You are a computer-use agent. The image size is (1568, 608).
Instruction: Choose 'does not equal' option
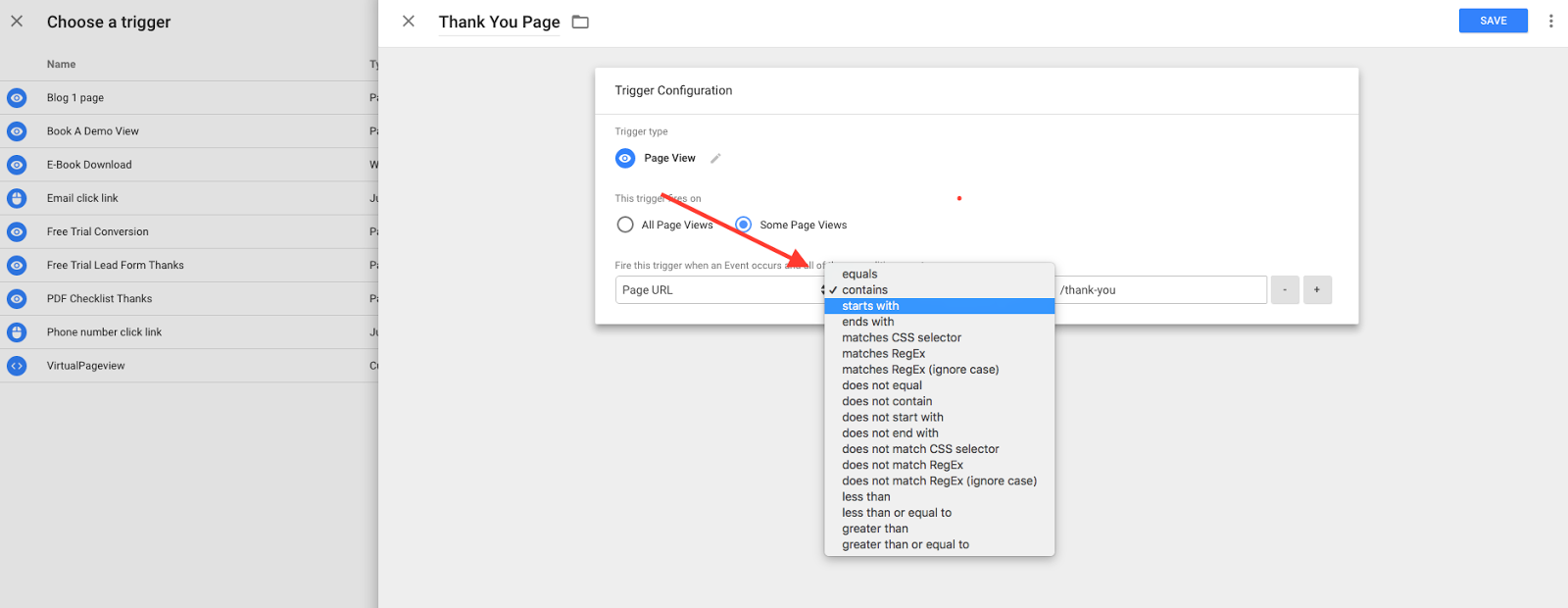click(940, 385)
